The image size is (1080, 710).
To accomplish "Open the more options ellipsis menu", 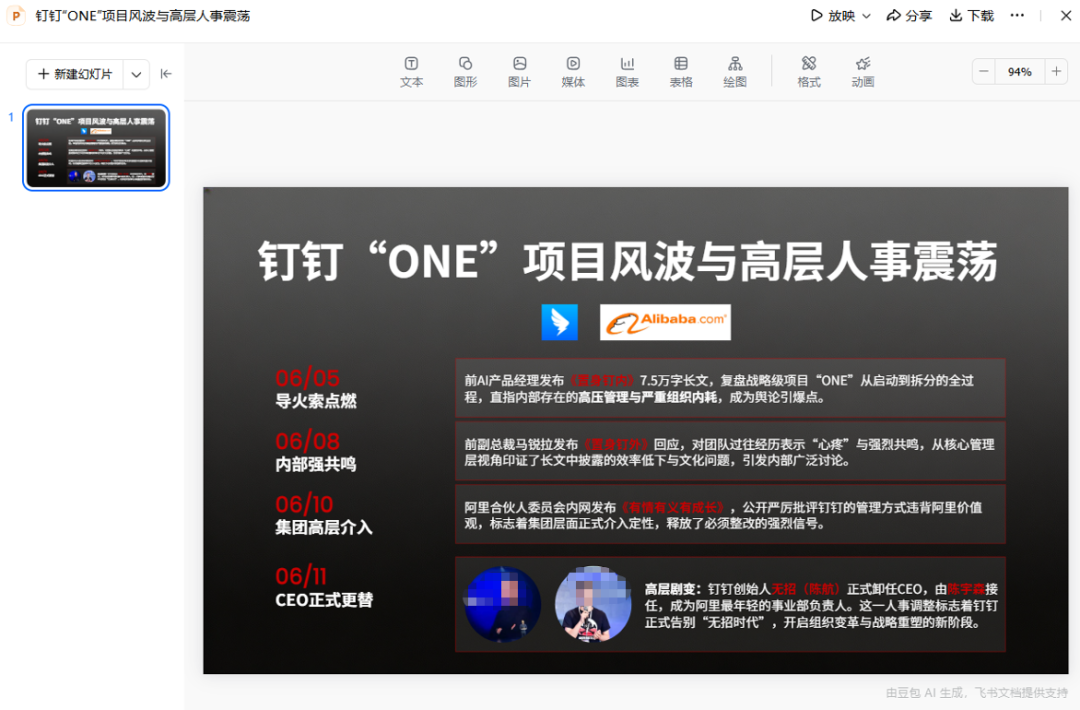I will point(1017,15).
